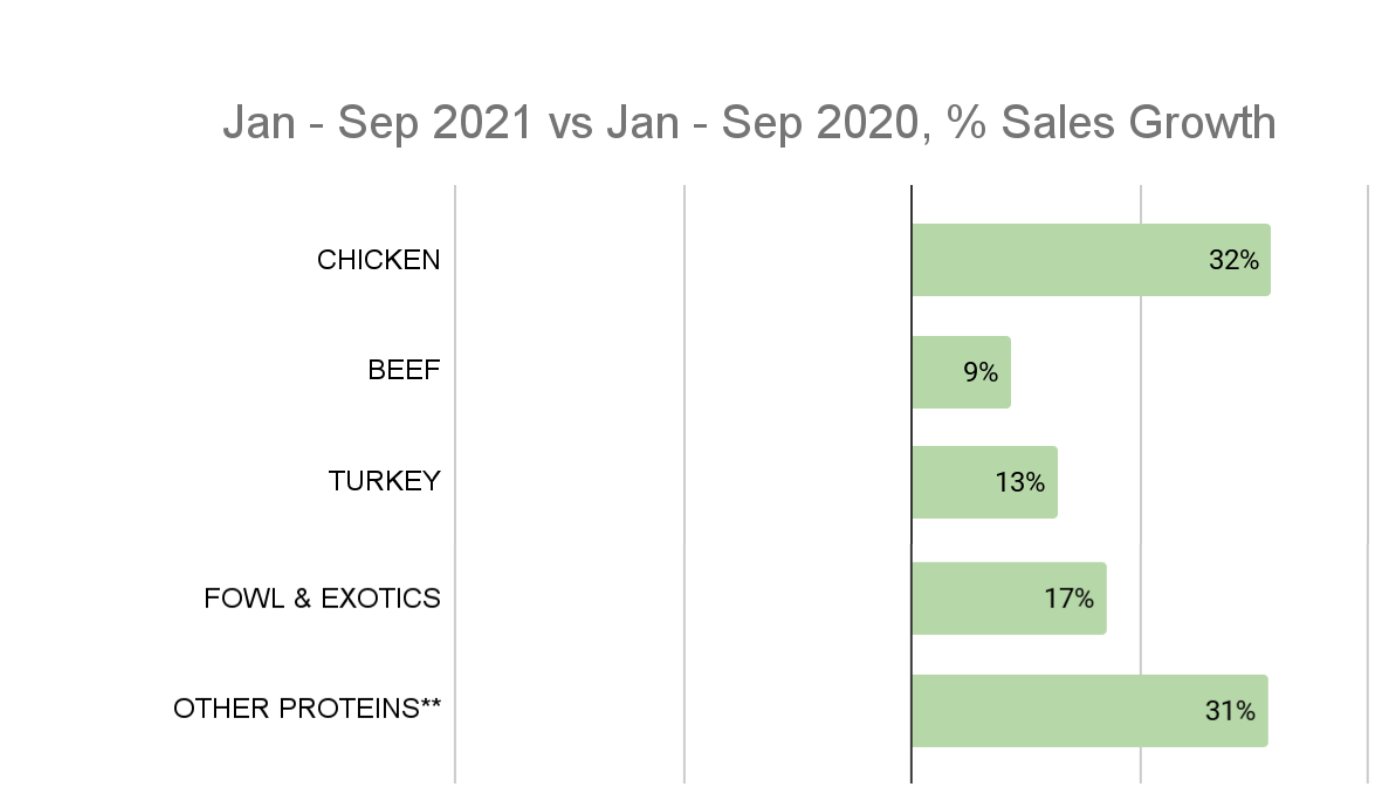Click the FOWL & EXOTICS label
This screenshot has height=798, width=1390.
322,598
